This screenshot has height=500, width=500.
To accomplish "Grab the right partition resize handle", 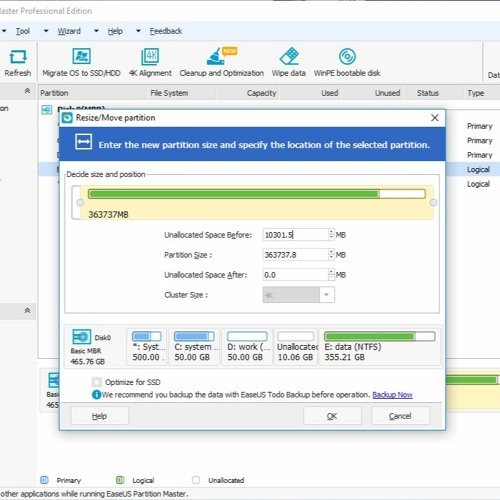I will [x=433, y=202].
